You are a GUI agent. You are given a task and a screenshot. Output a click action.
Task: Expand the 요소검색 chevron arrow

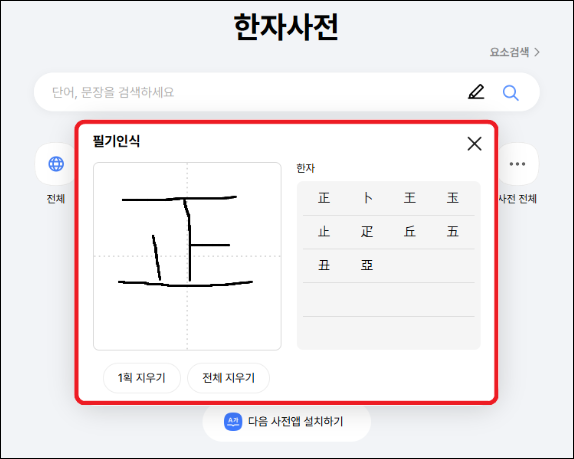[537, 52]
